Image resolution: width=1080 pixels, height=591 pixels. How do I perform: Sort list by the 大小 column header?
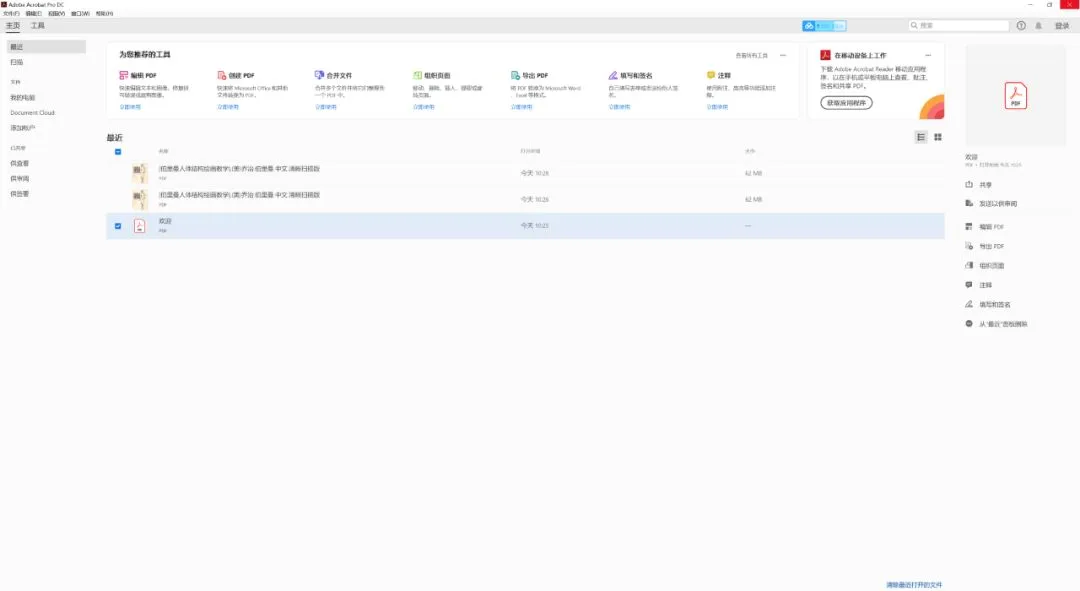pos(750,151)
